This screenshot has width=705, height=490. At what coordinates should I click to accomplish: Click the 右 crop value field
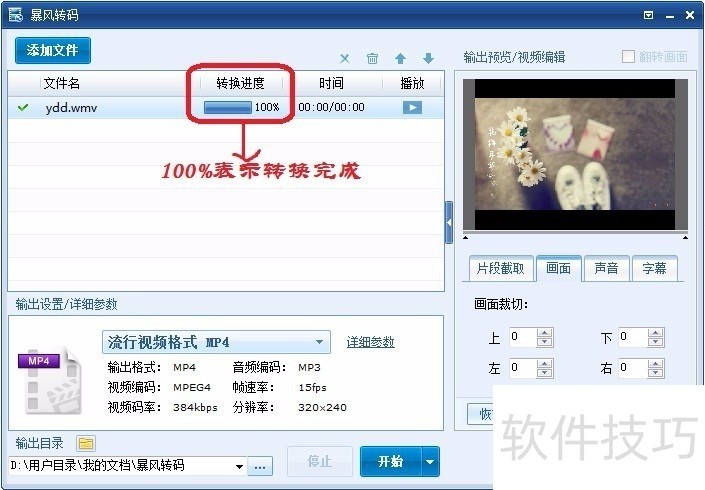click(633, 368)
